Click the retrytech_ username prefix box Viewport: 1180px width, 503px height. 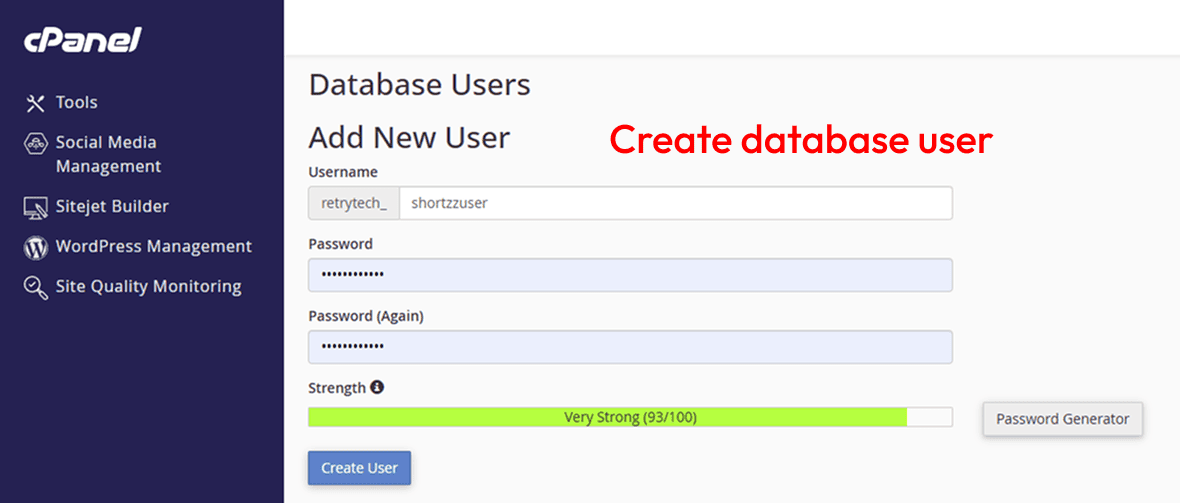coord(354,203)
